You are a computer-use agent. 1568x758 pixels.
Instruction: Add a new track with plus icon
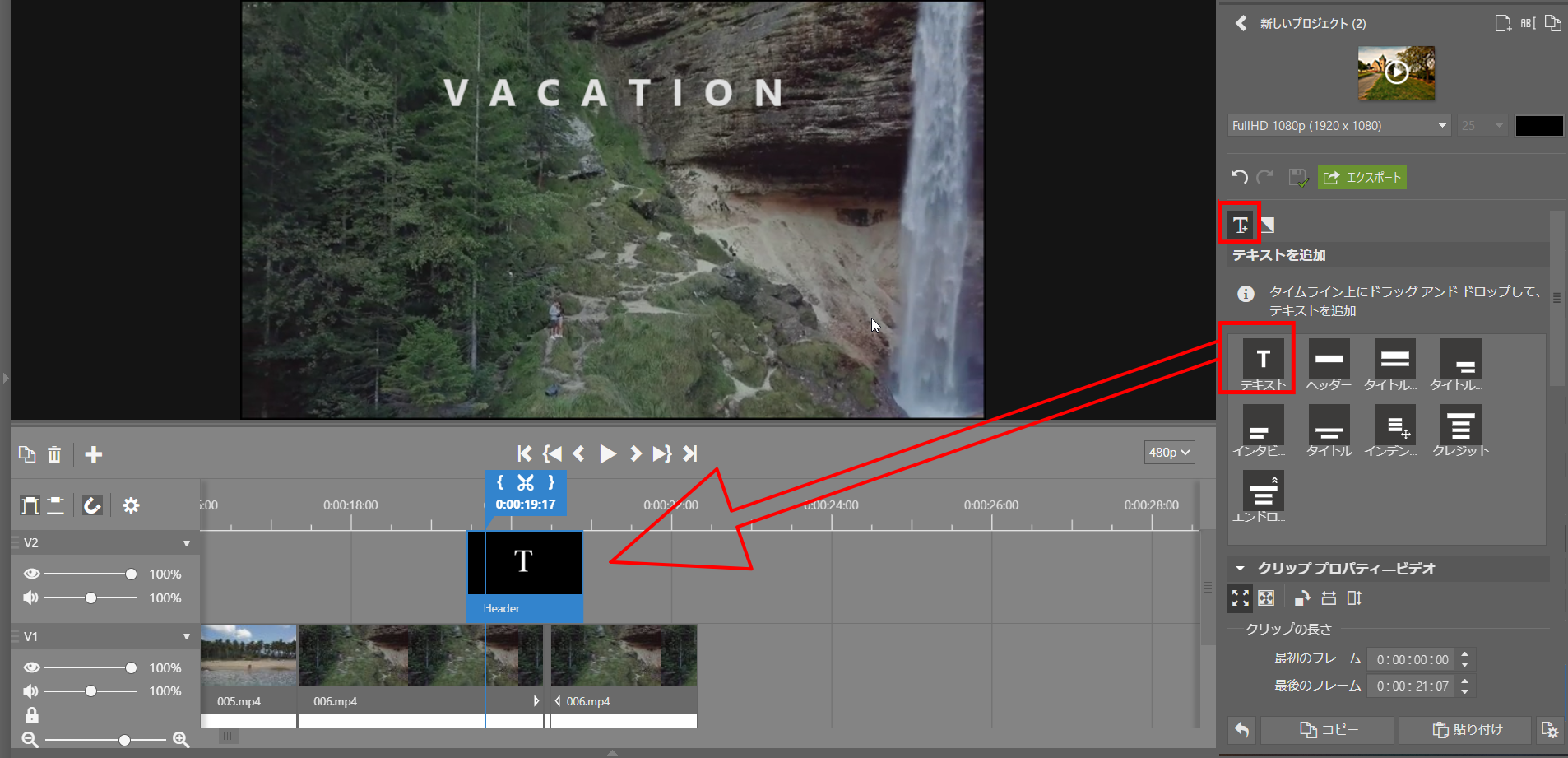coord(94,454)
